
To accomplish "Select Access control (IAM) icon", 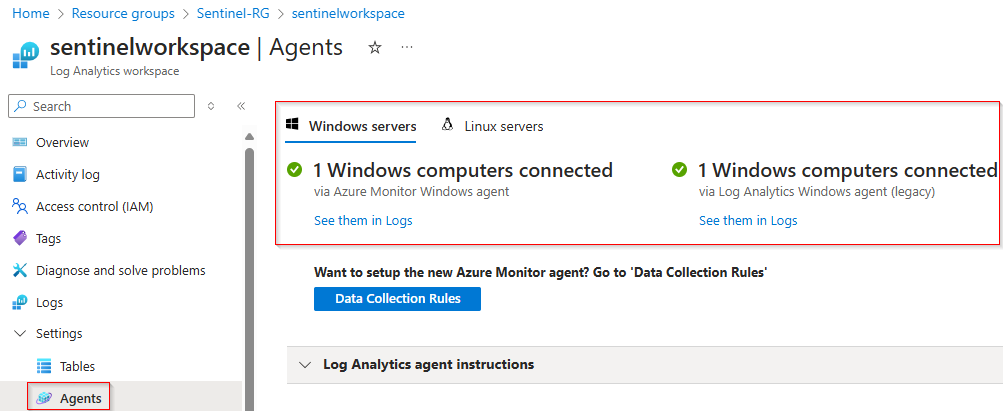I will point(20,206).
